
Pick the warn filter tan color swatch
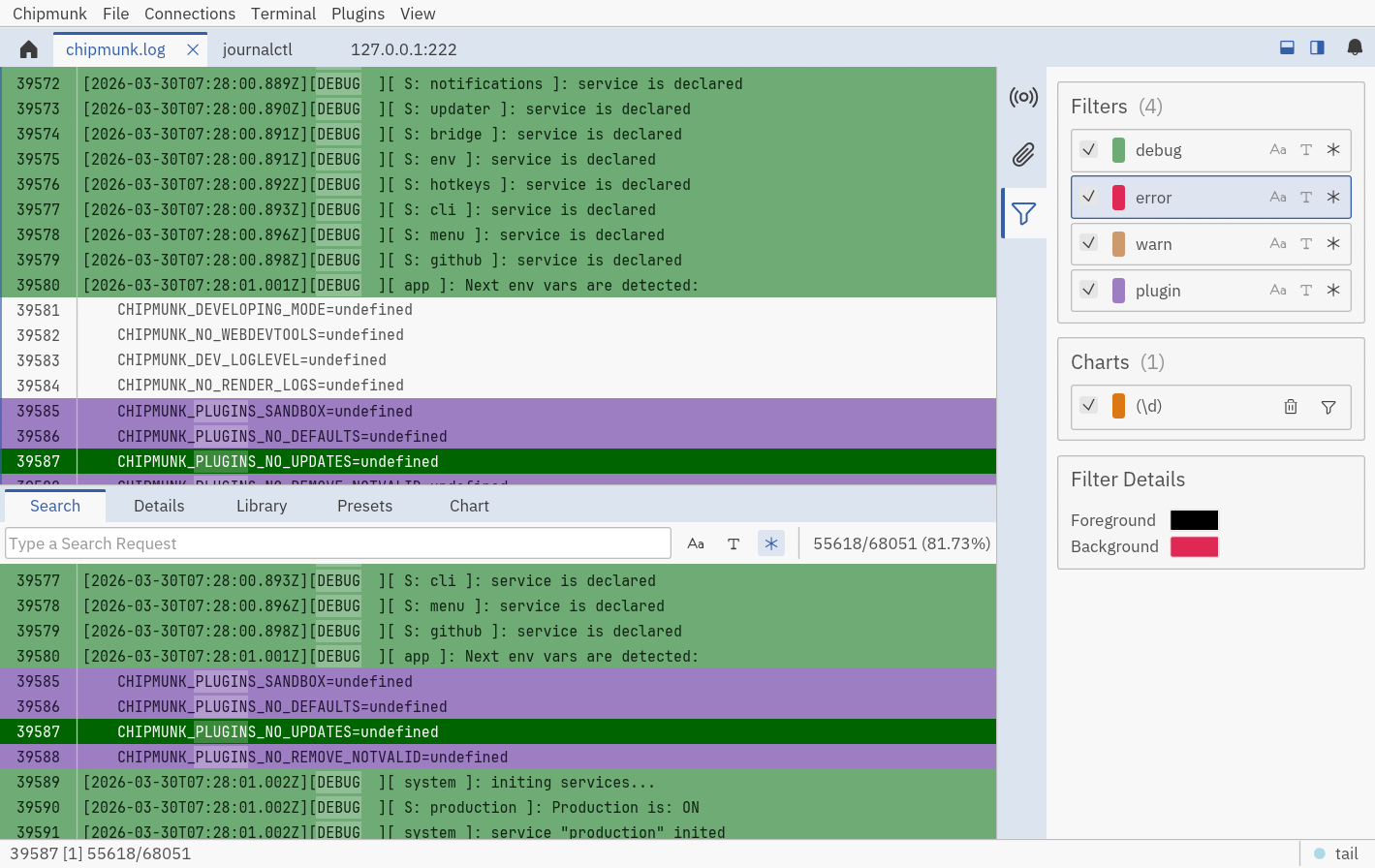[x=1118, y=244]
